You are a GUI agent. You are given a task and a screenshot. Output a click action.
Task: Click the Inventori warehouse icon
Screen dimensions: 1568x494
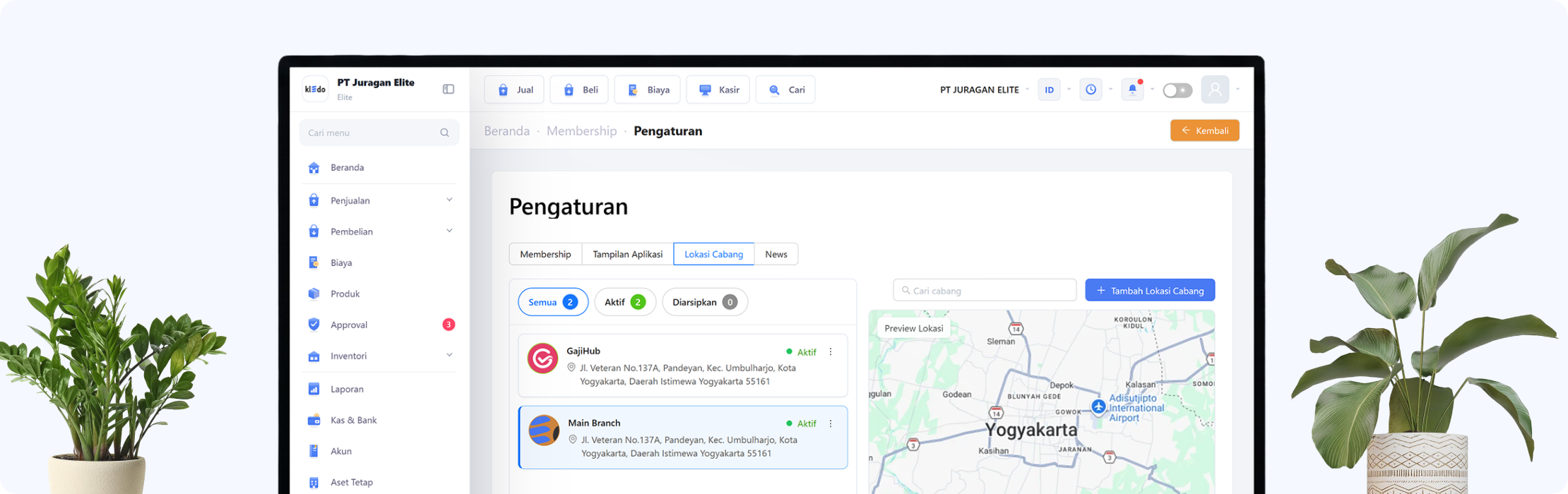pyautogui.click(x=314, y=356)
